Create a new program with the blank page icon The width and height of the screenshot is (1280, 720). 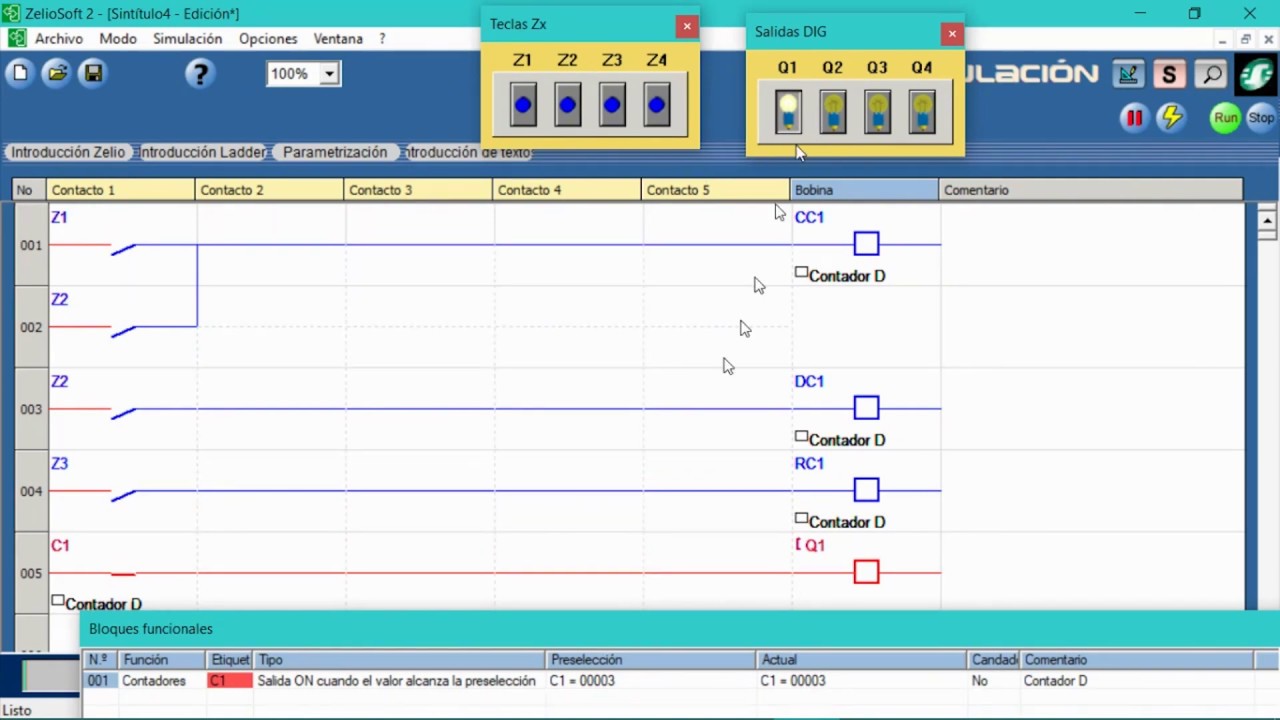20,73
